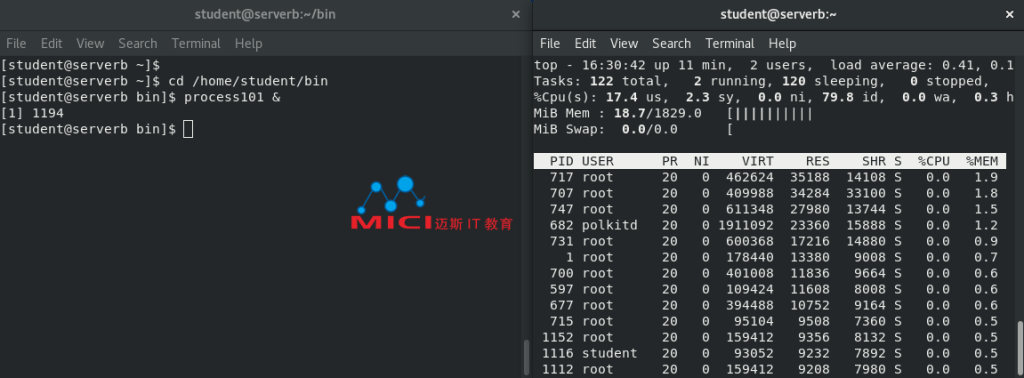Open Help menu in left terminal

(x=248, y=44)
